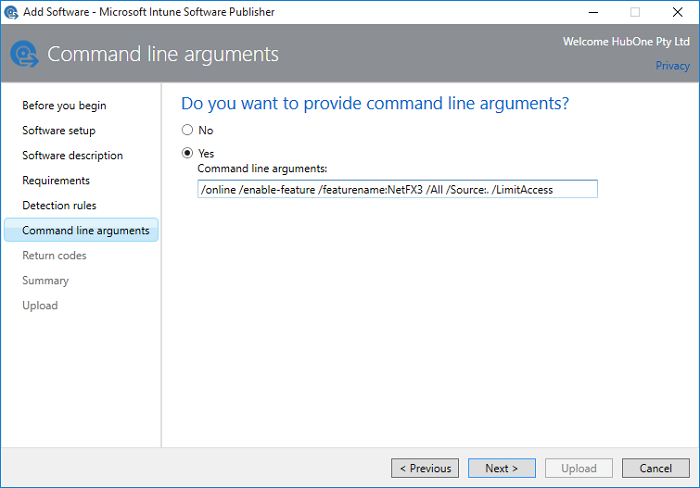Click the Return codes step
Image resolution: width=700 pixels, height=488 pixels.
pyautogui.click(x=54, y=255)
